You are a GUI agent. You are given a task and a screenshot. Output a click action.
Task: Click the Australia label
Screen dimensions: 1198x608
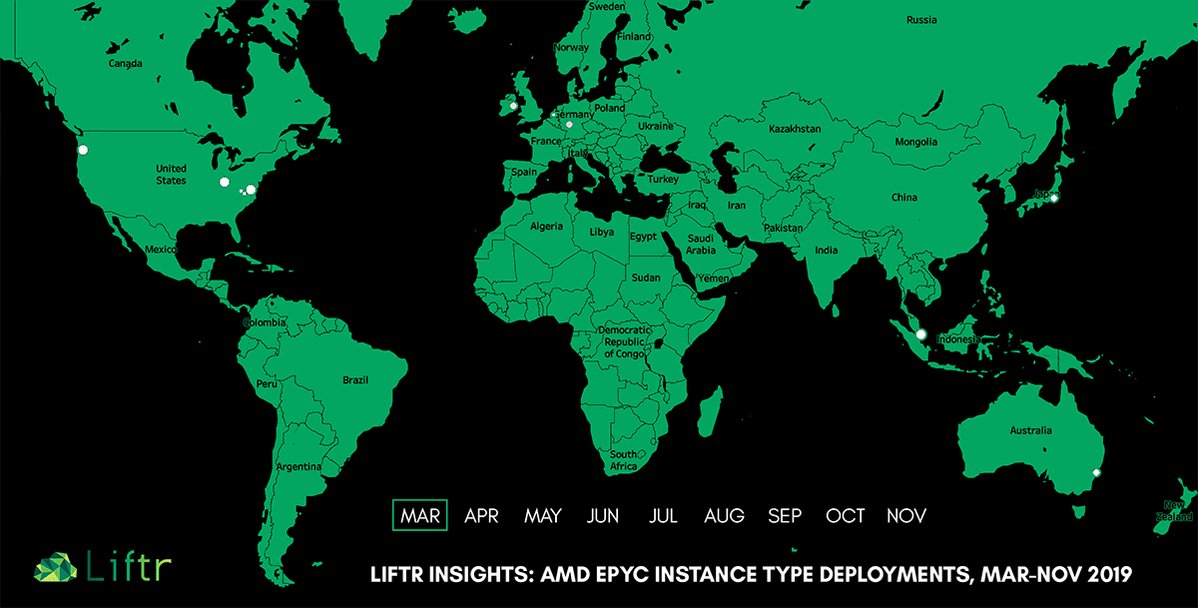(x=1031, y=431)
